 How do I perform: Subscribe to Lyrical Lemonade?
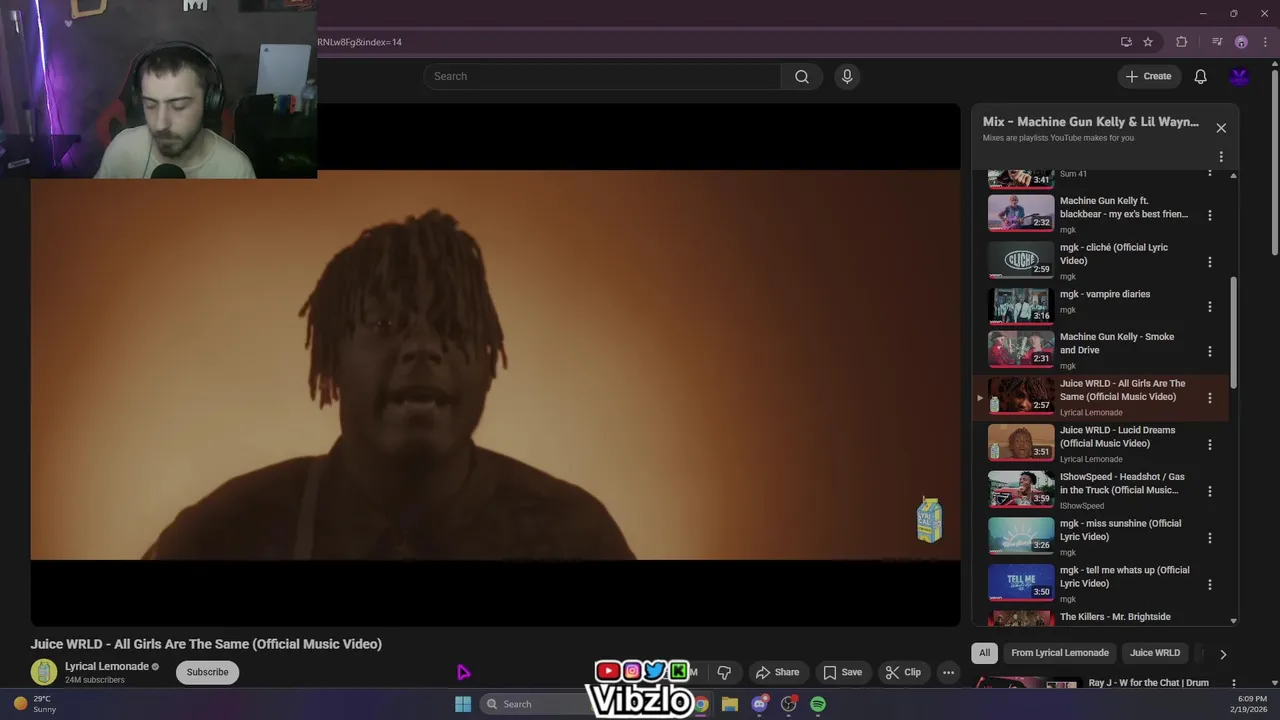click(x=207, y=672)
